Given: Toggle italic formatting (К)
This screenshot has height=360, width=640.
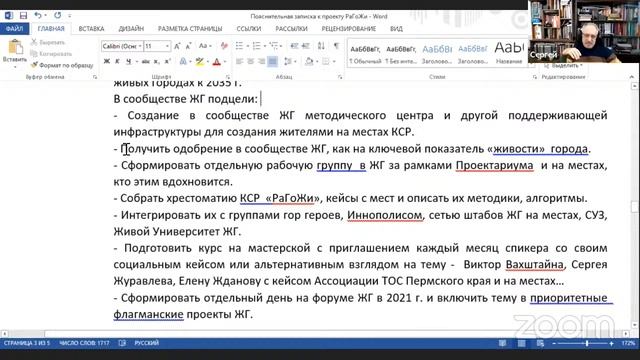Looking at the screenshot, I should point(118,62).
